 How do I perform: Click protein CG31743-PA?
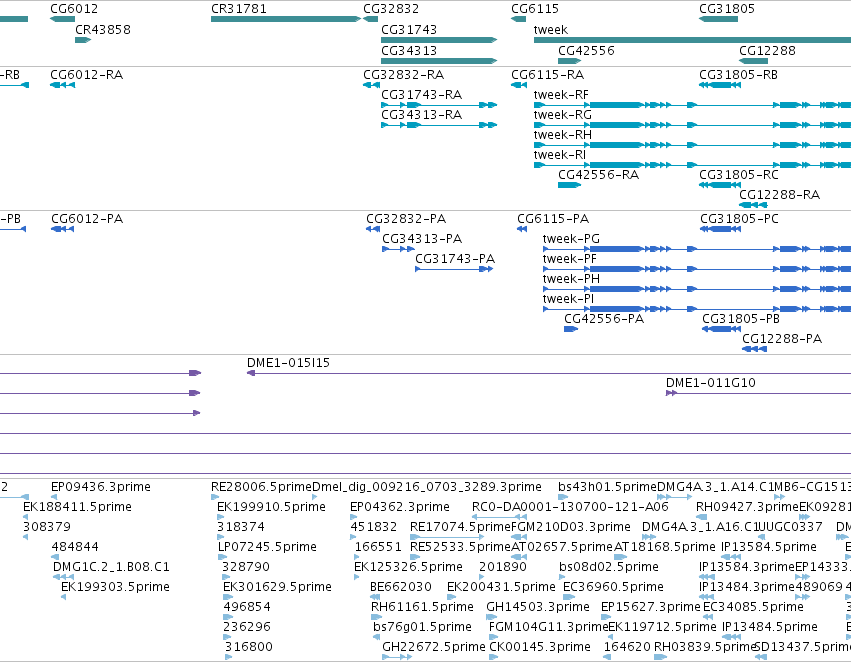pyautogui.click(x=455, y=259)
